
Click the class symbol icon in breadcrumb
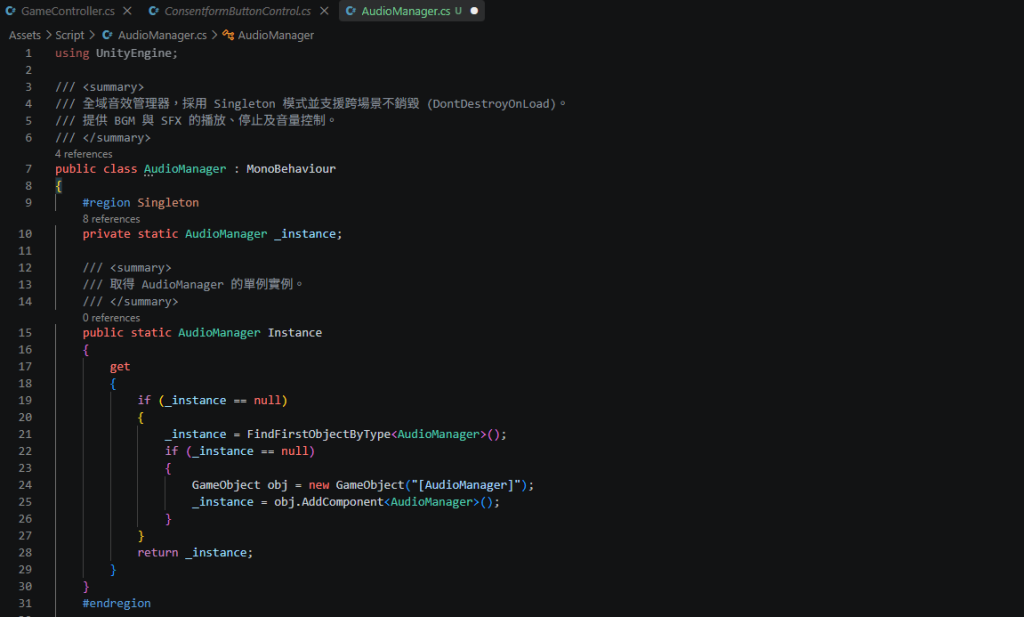[x=228, y=35]
